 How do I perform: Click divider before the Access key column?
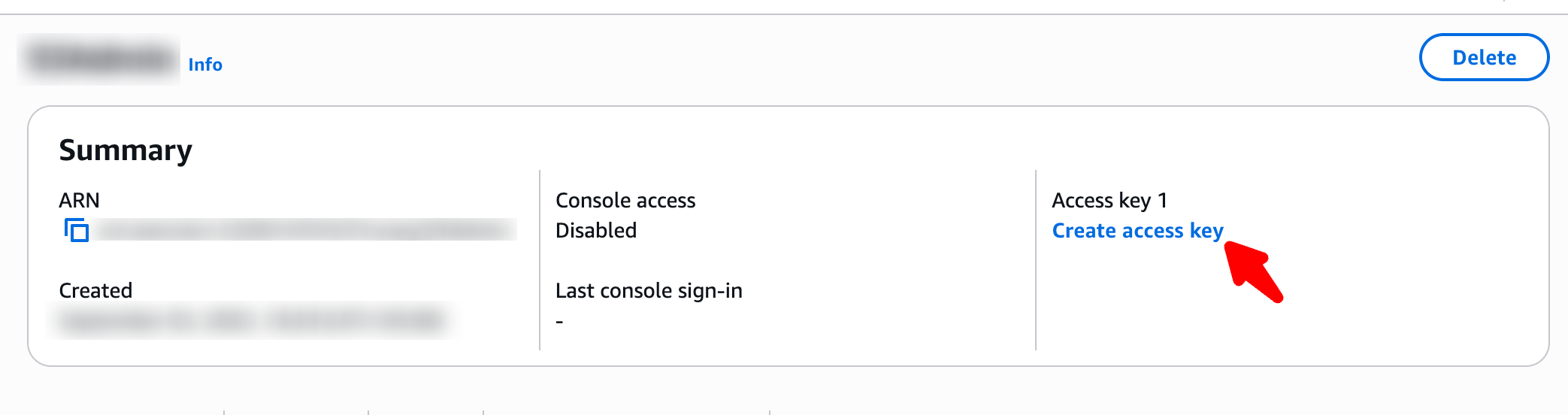click(x=1036, y=260)
